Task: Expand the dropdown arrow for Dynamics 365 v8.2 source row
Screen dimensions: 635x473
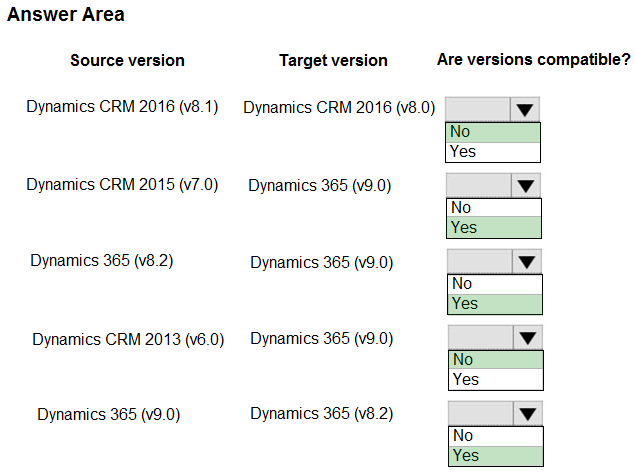Action: click(526, 262)
